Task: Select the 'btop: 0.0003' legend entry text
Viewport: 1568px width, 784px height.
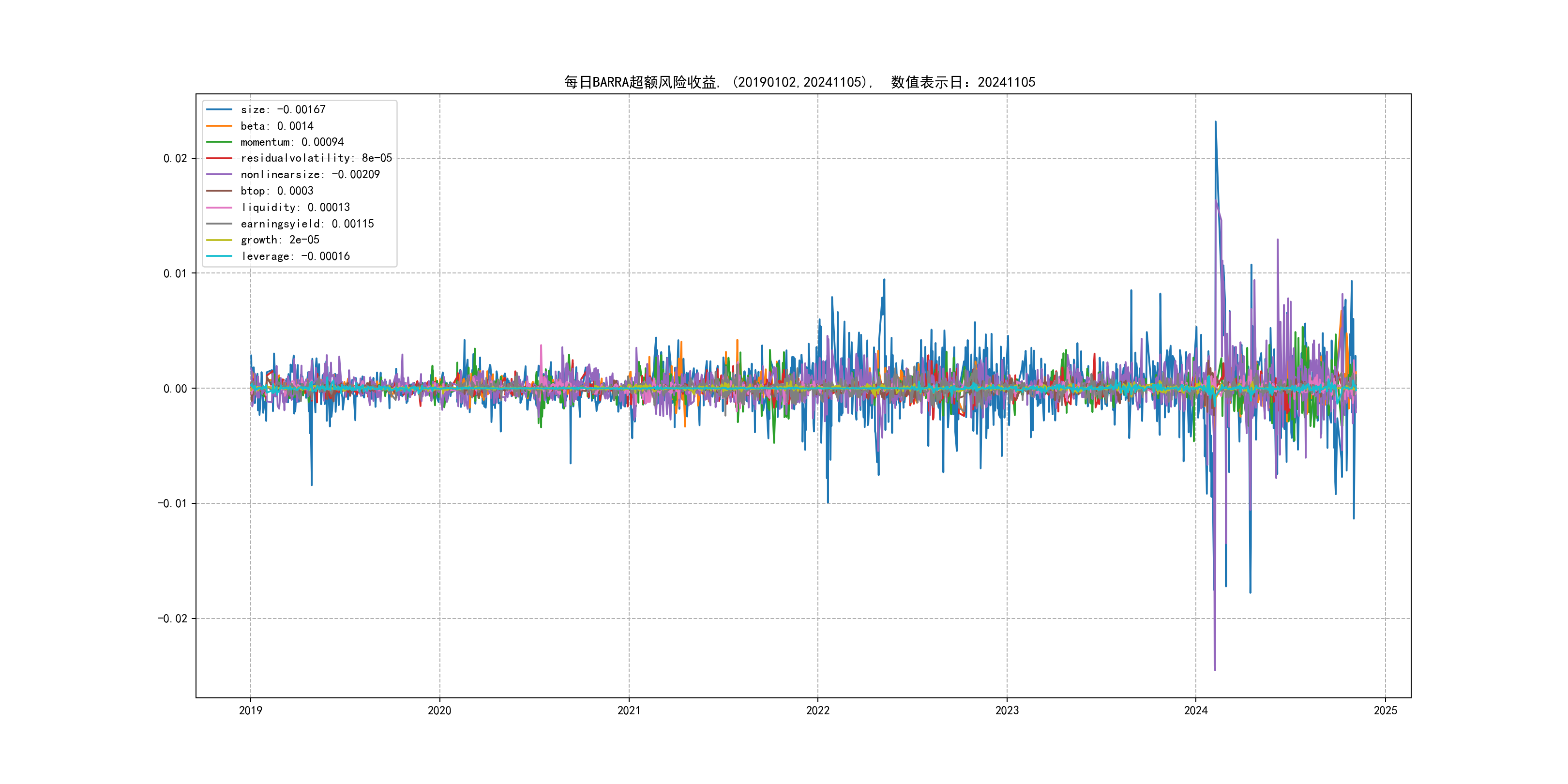Action: click(277, 191)
